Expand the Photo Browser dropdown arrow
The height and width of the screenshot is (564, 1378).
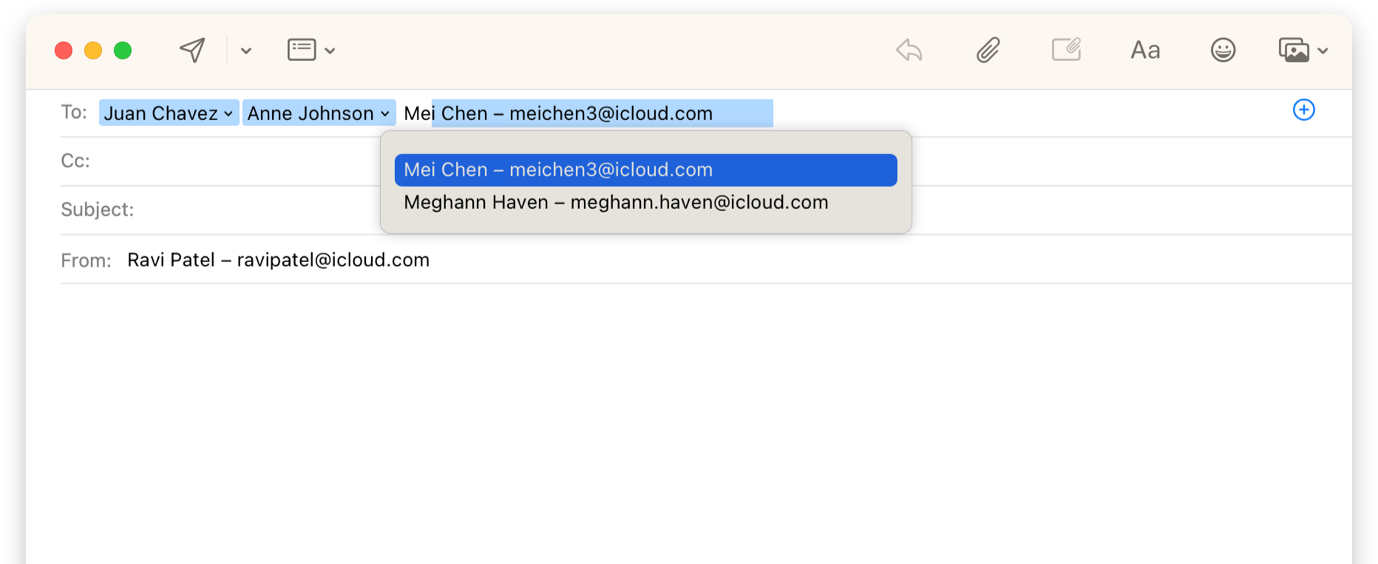click(x=1323, y=50)
